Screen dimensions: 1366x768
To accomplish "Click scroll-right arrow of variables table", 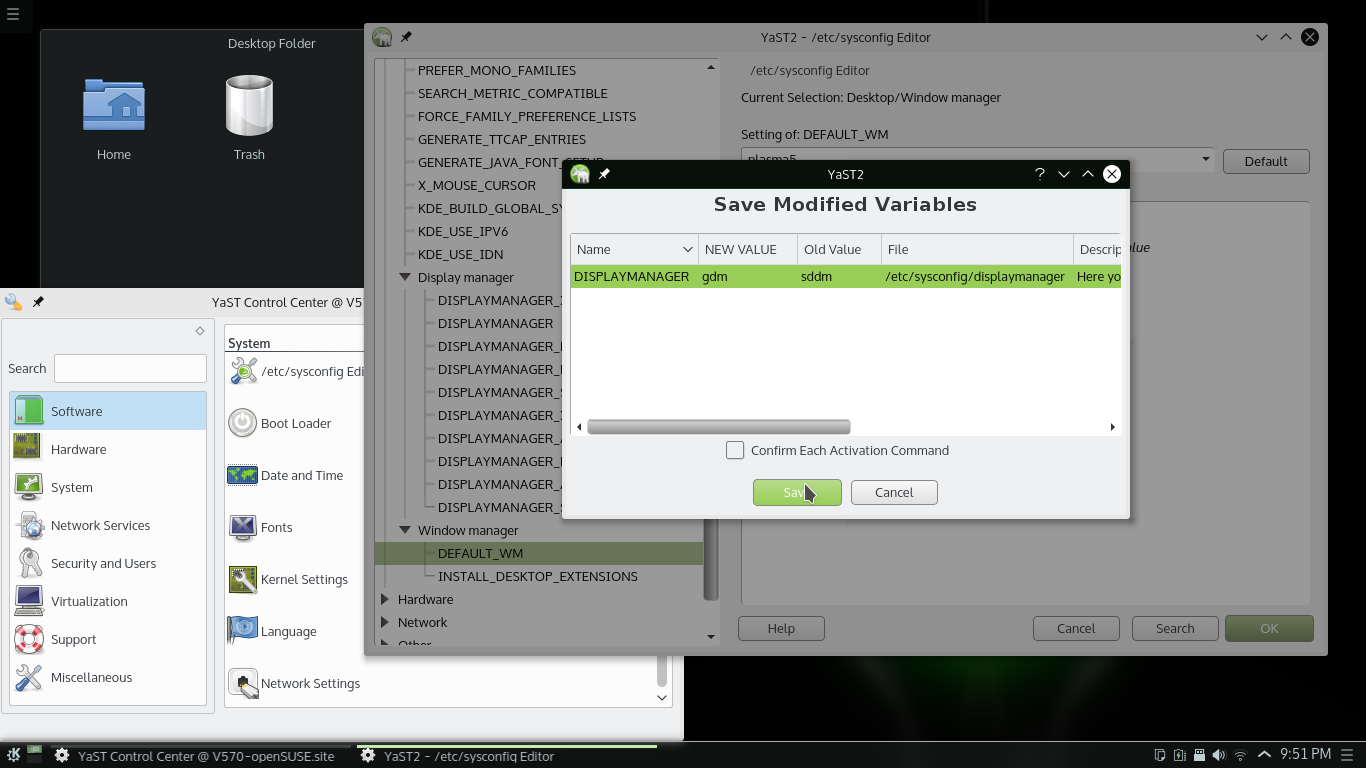I will (x=1112, y=427).
